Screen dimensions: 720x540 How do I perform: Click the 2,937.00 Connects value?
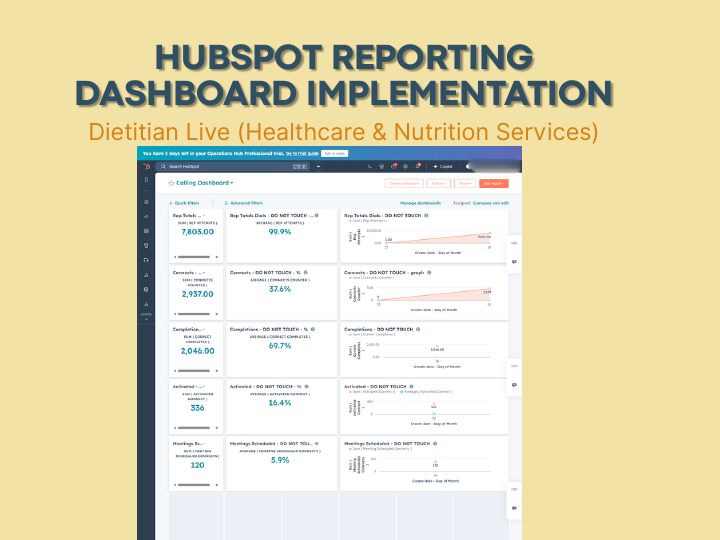197,294
